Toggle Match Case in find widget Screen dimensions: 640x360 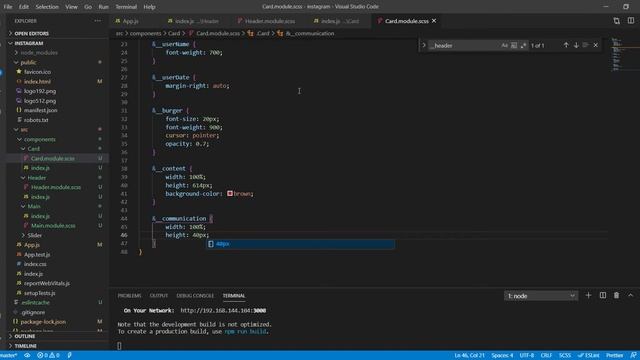504,46
